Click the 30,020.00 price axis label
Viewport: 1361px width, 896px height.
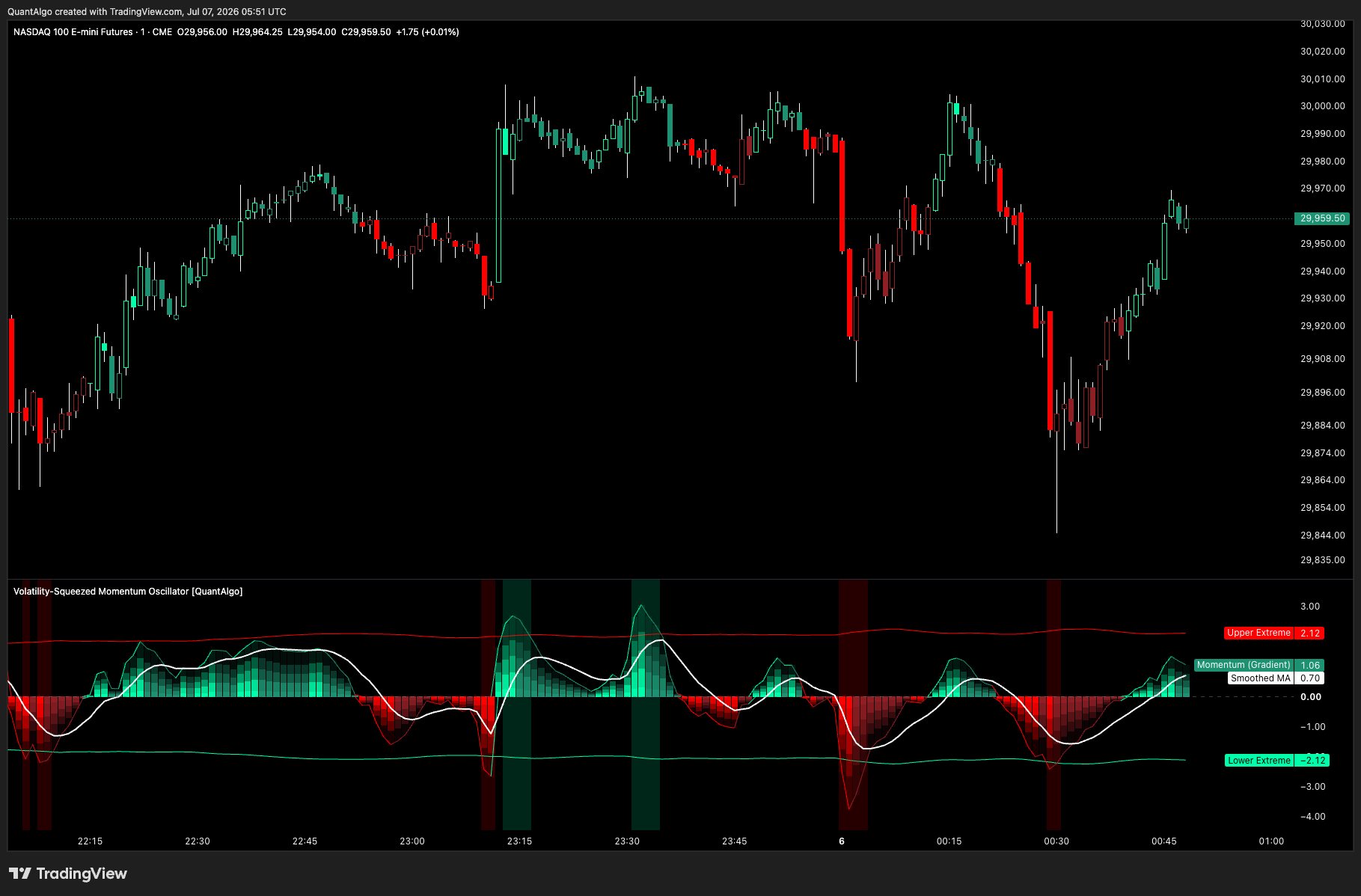(1322, 52)
